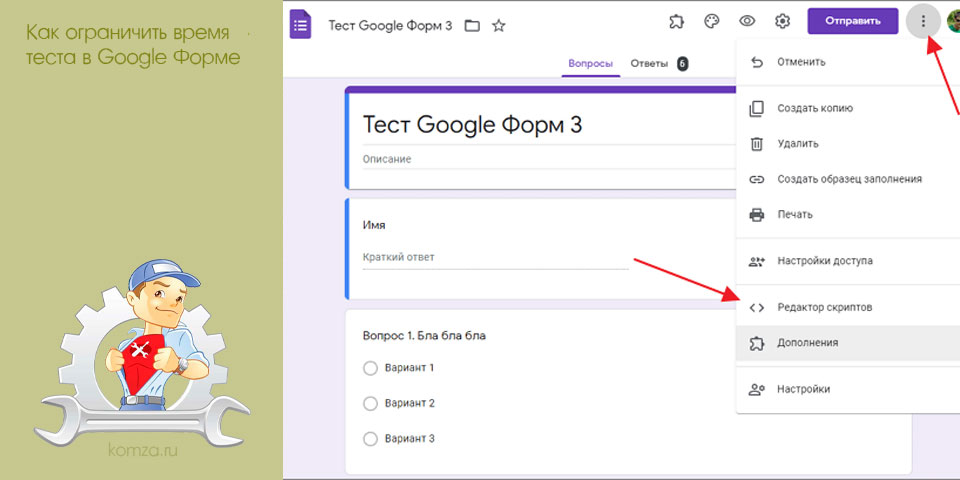The height and width of the screenshot is (480, 960).
Task: Click the puzzle icon beside Дополнения
Action: point(757,343)
